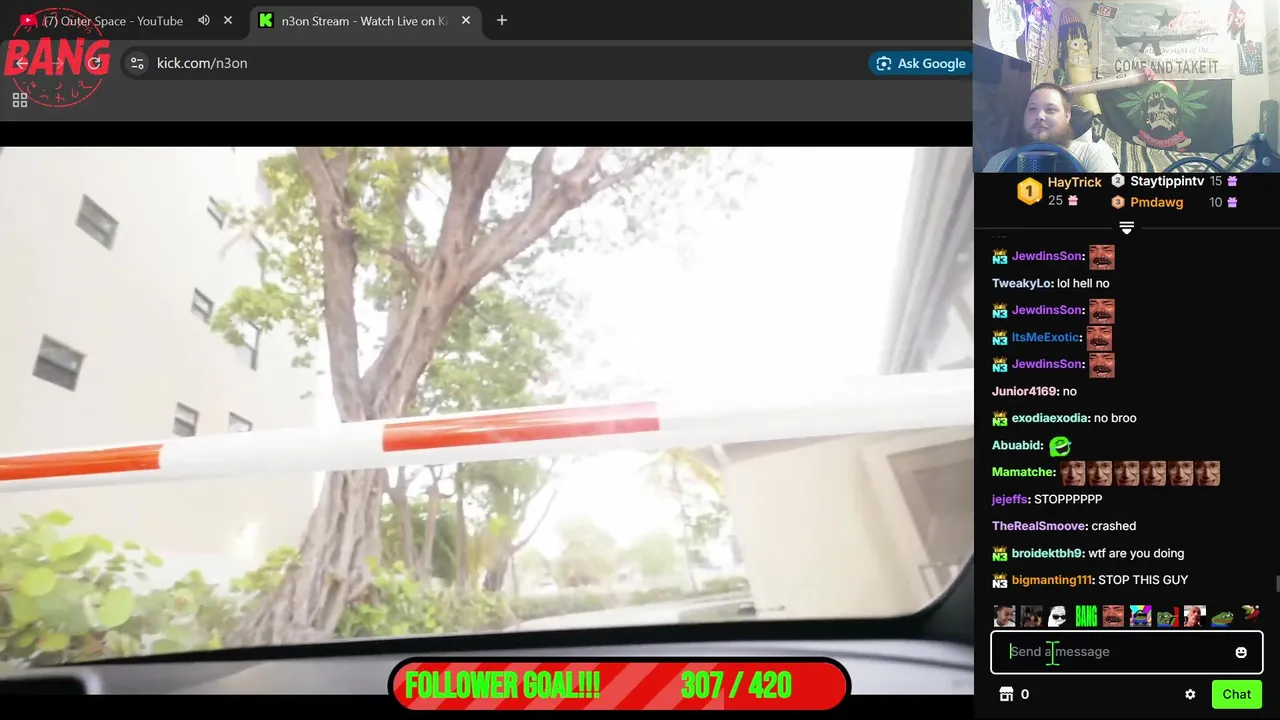The height and width of the screenshot is (720, 1280).
Task: Open Staytippintv gifter profile
Action: click(1167, 181)
